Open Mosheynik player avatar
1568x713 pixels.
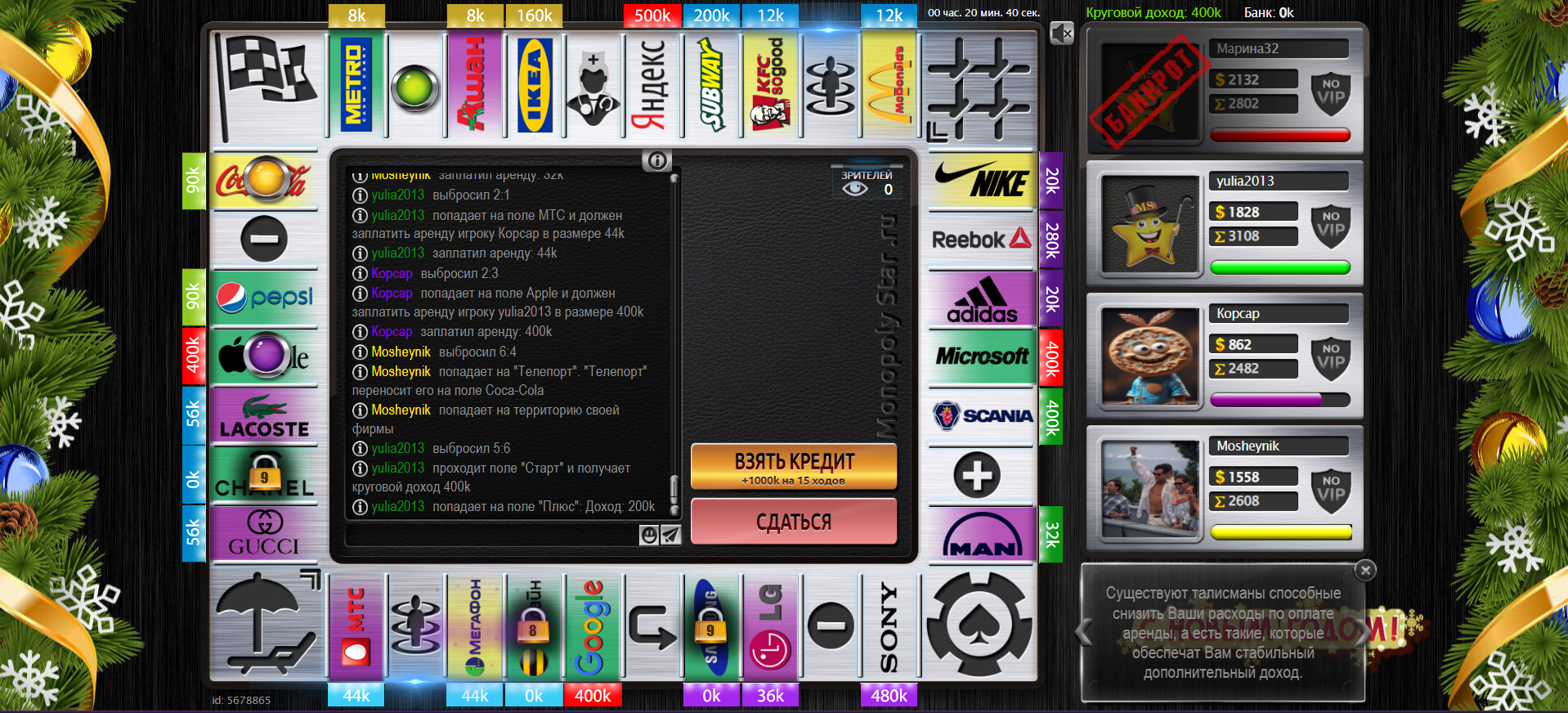click(x=1149, y=490)
